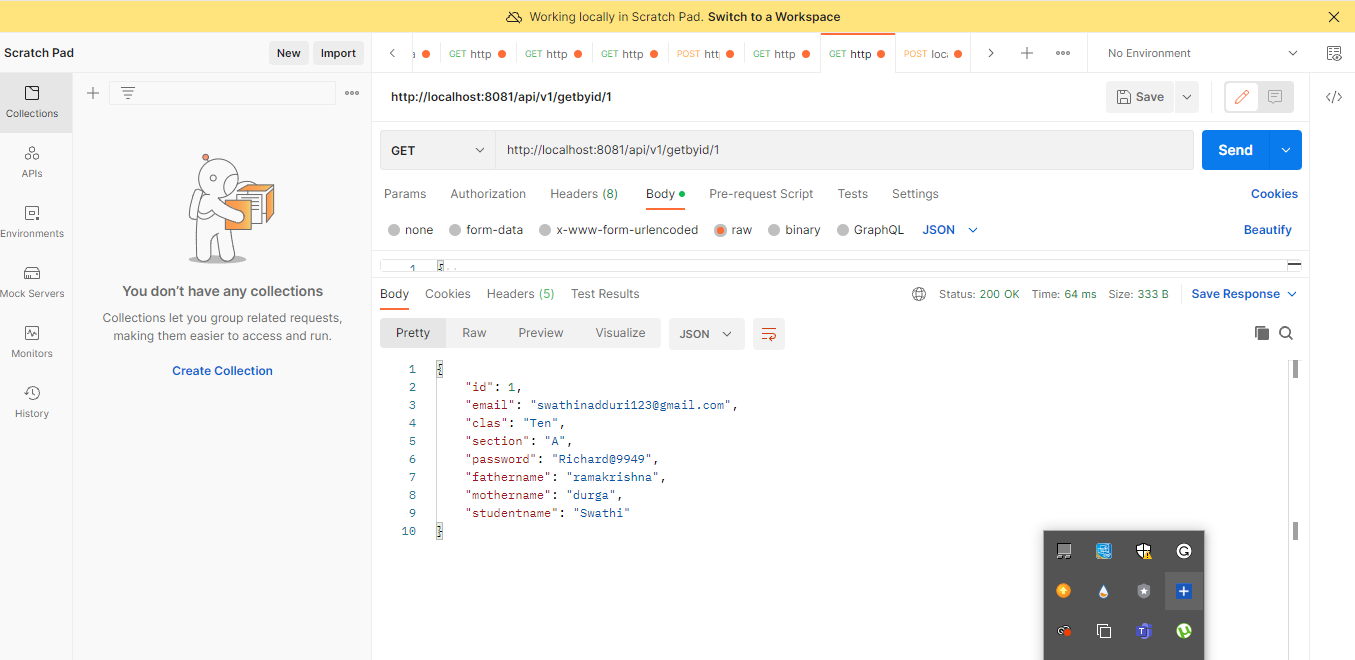
Task: Open the No Environment dropdown
Action: pyautogui.click(x=1196, y=52)
